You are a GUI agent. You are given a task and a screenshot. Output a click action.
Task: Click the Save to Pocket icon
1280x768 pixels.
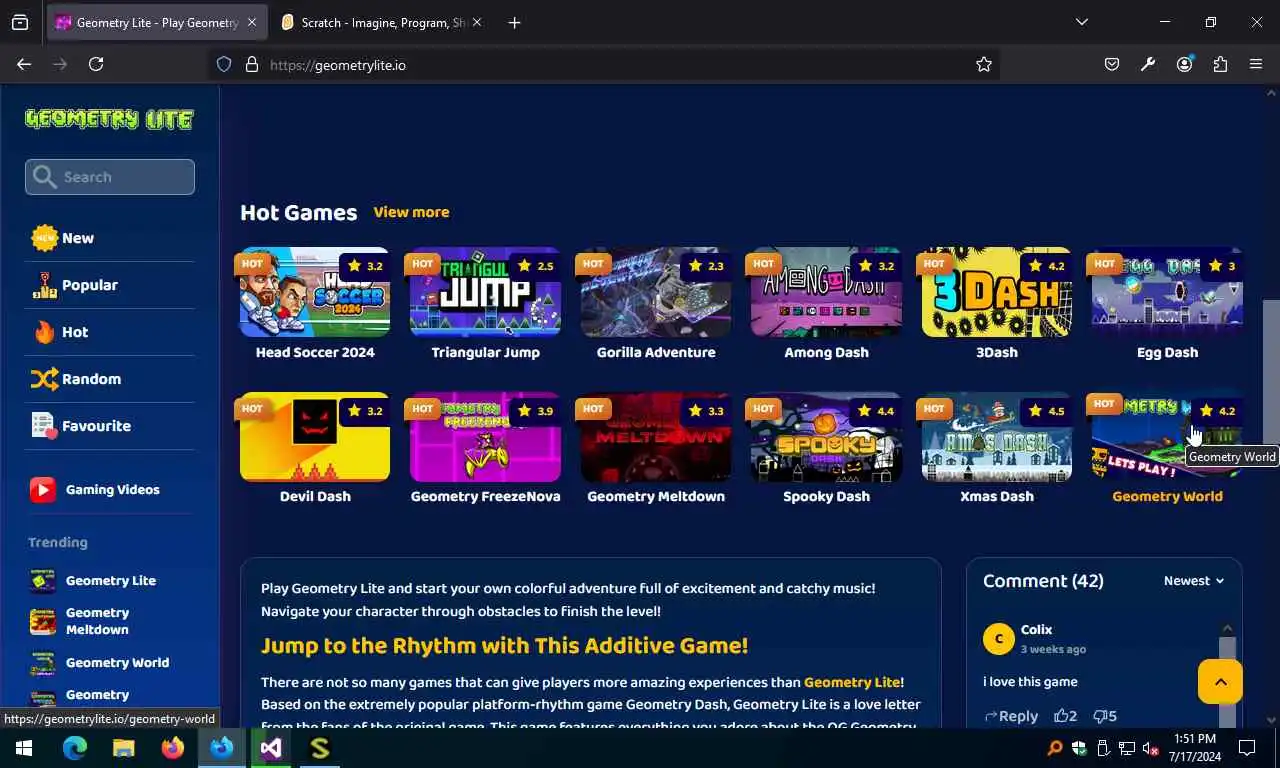(1112, 64)
